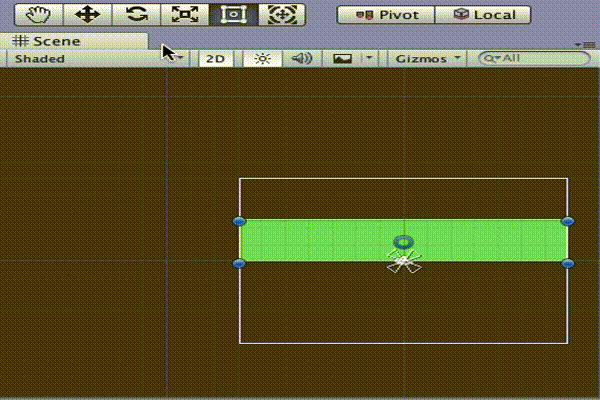Mute scene audio with speaker toggle
This screenshot has height=400, width=600.
point(301,59)
